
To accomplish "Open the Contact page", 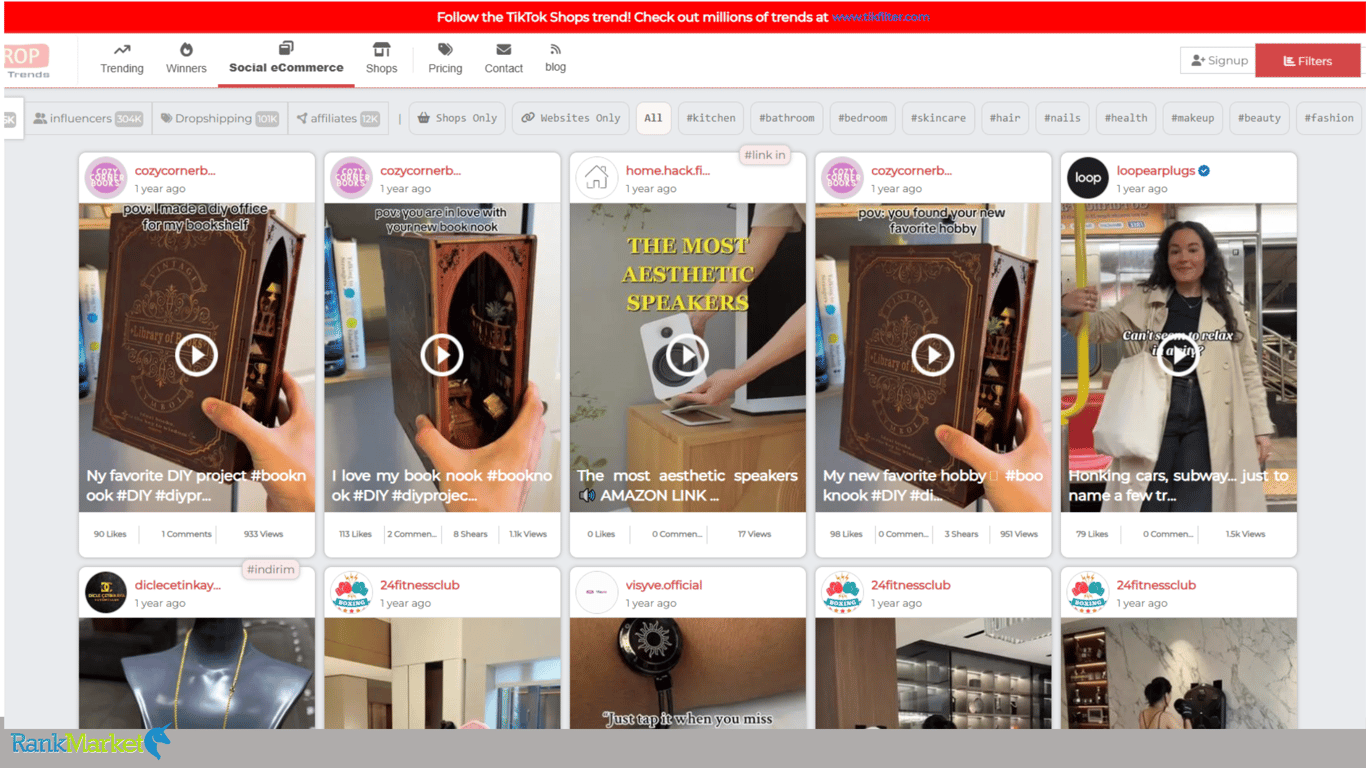I will coord(504,60).
